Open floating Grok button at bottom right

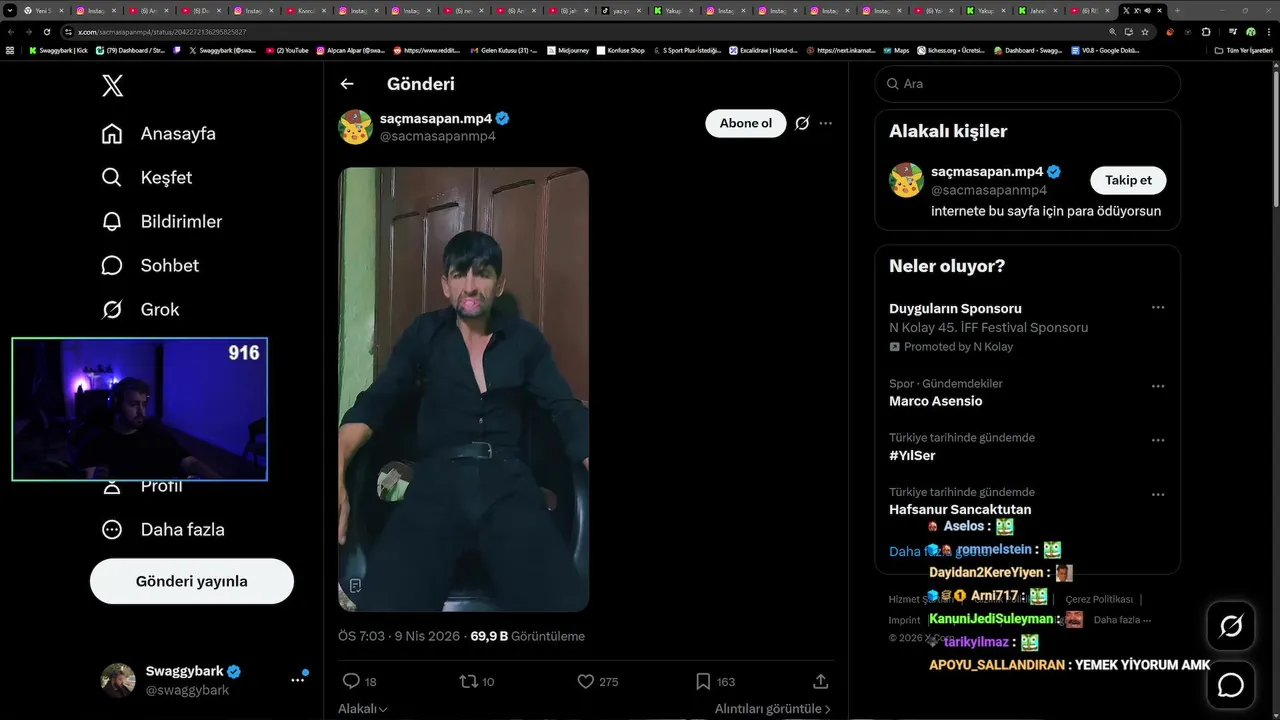coord(1231,626)
